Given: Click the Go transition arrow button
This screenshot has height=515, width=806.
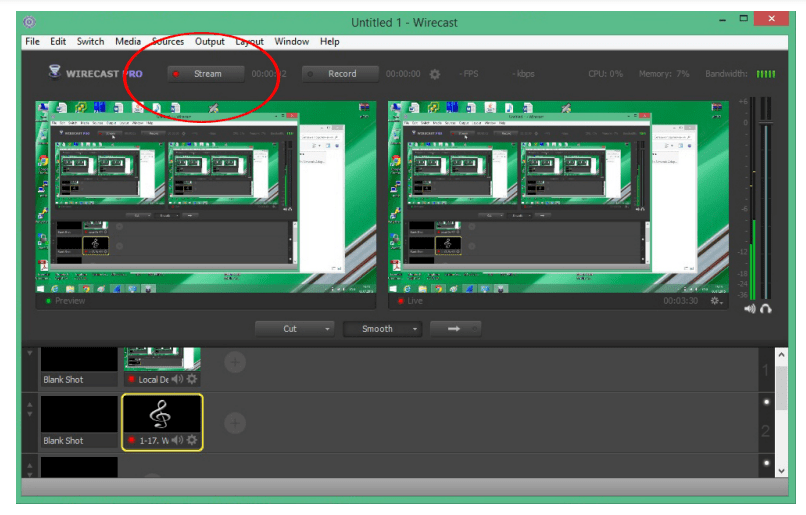Looking at the screenshot, I should pos(453,329).
